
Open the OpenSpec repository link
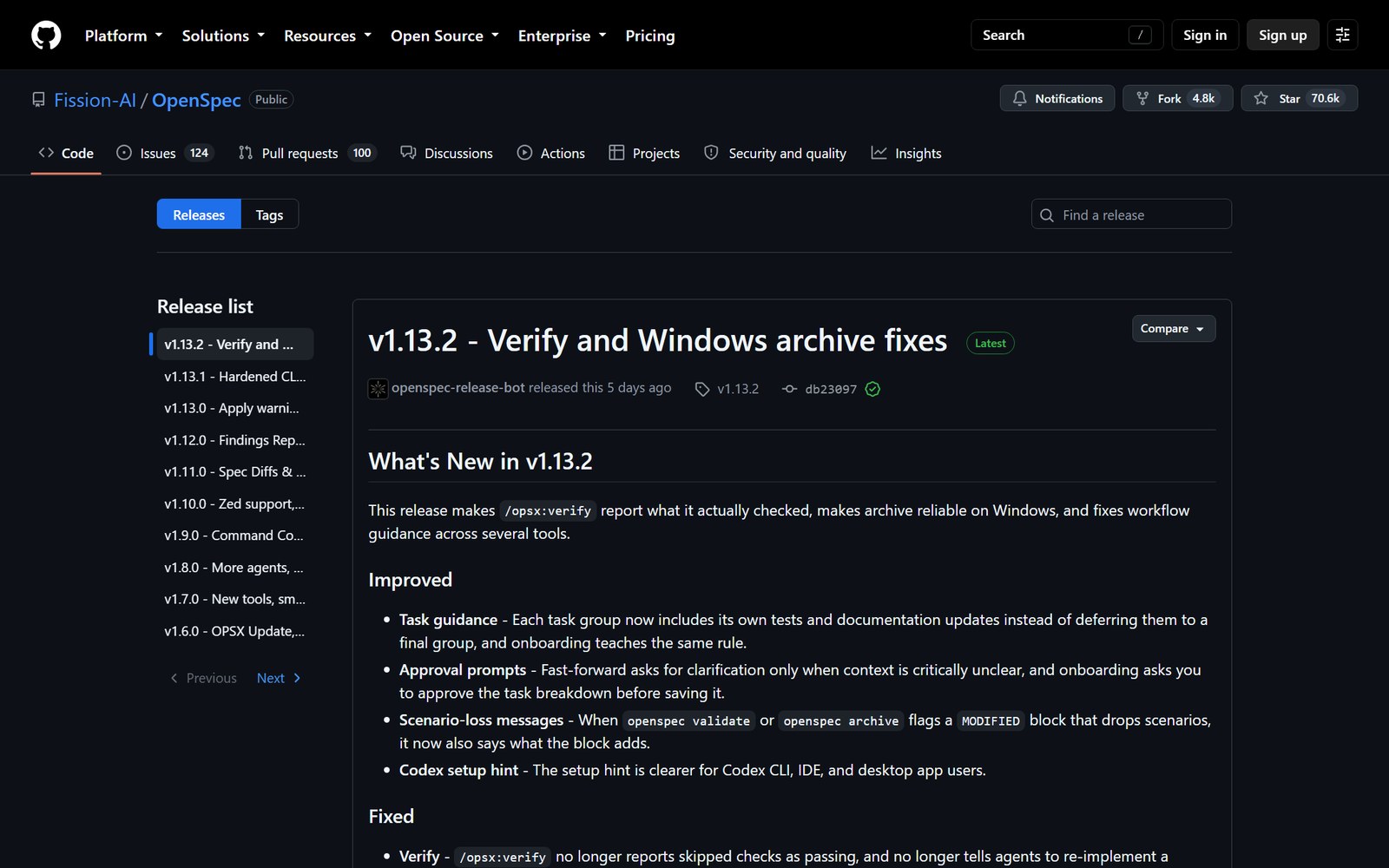[196, 100]
